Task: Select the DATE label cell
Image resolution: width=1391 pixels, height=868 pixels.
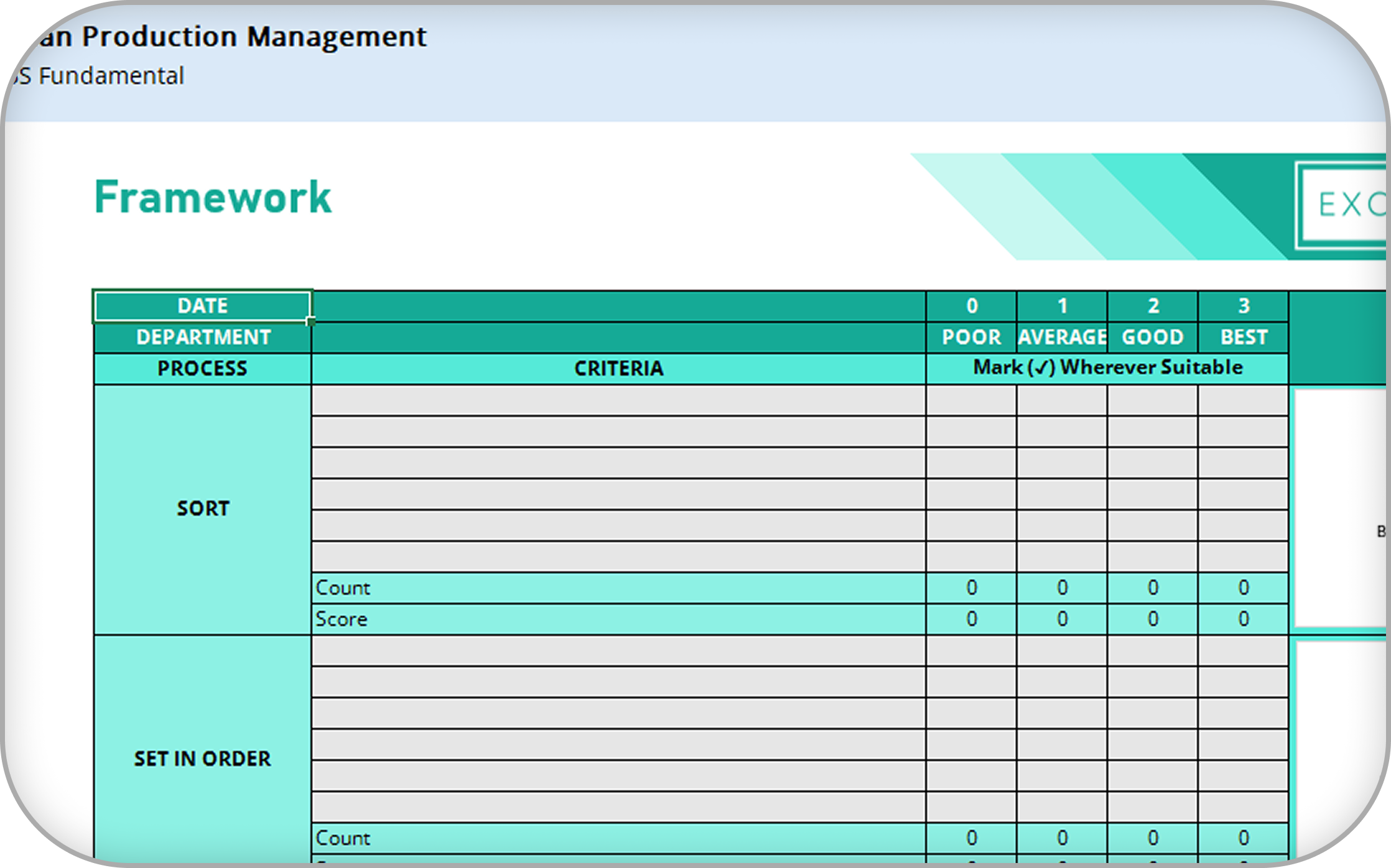Action: pos(202,306)
